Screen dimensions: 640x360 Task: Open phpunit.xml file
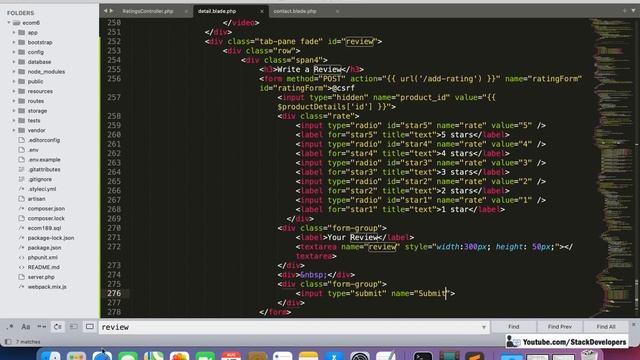point(42,258)
